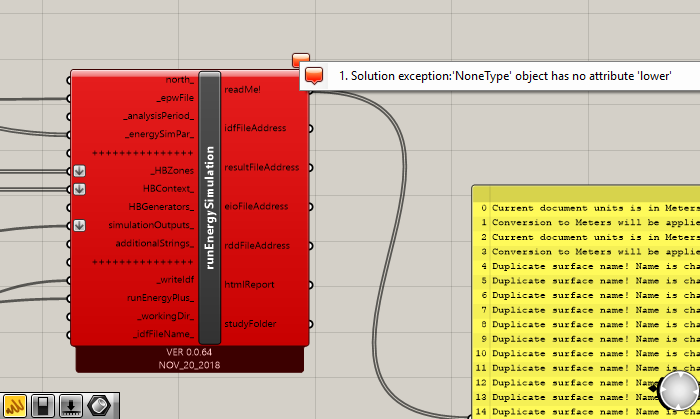Click the flatten arrow icon on _HBZones
The width and height of the screenshot is (700, 419).
coord(79,170)
